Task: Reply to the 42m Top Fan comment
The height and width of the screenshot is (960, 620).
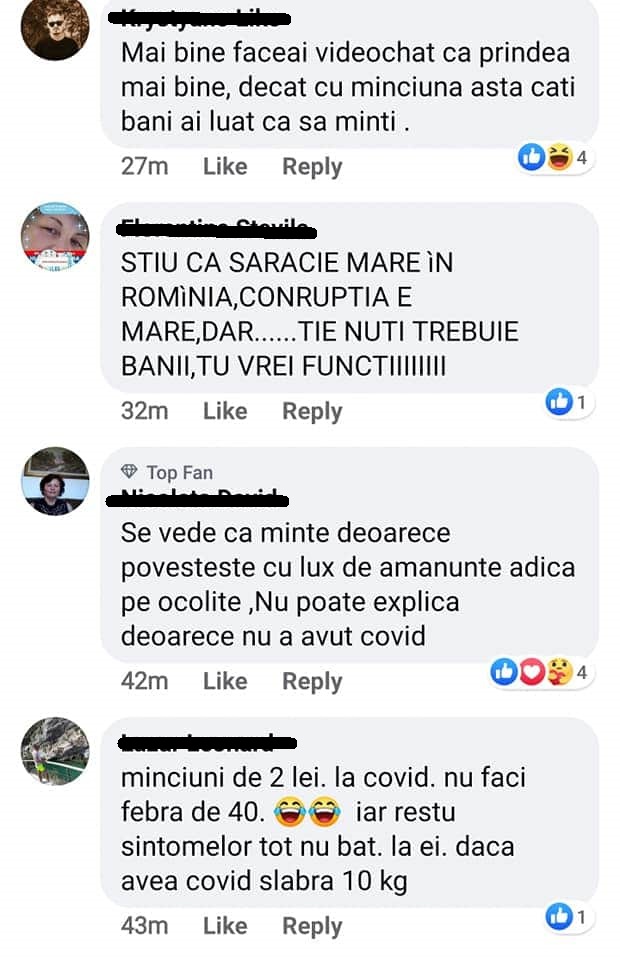Action: [x=312, y=682]
